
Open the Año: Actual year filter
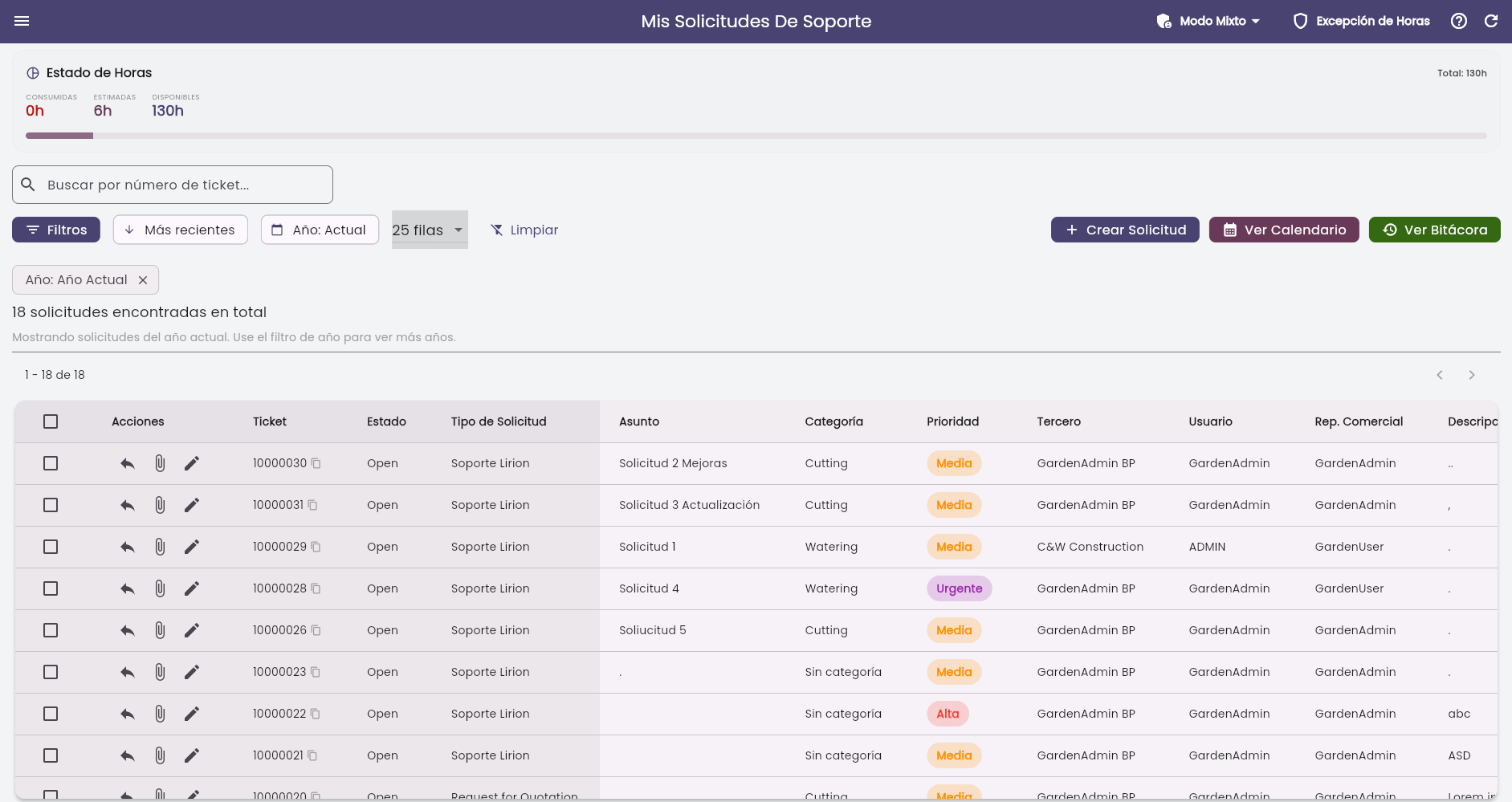(x=320, y=230)
